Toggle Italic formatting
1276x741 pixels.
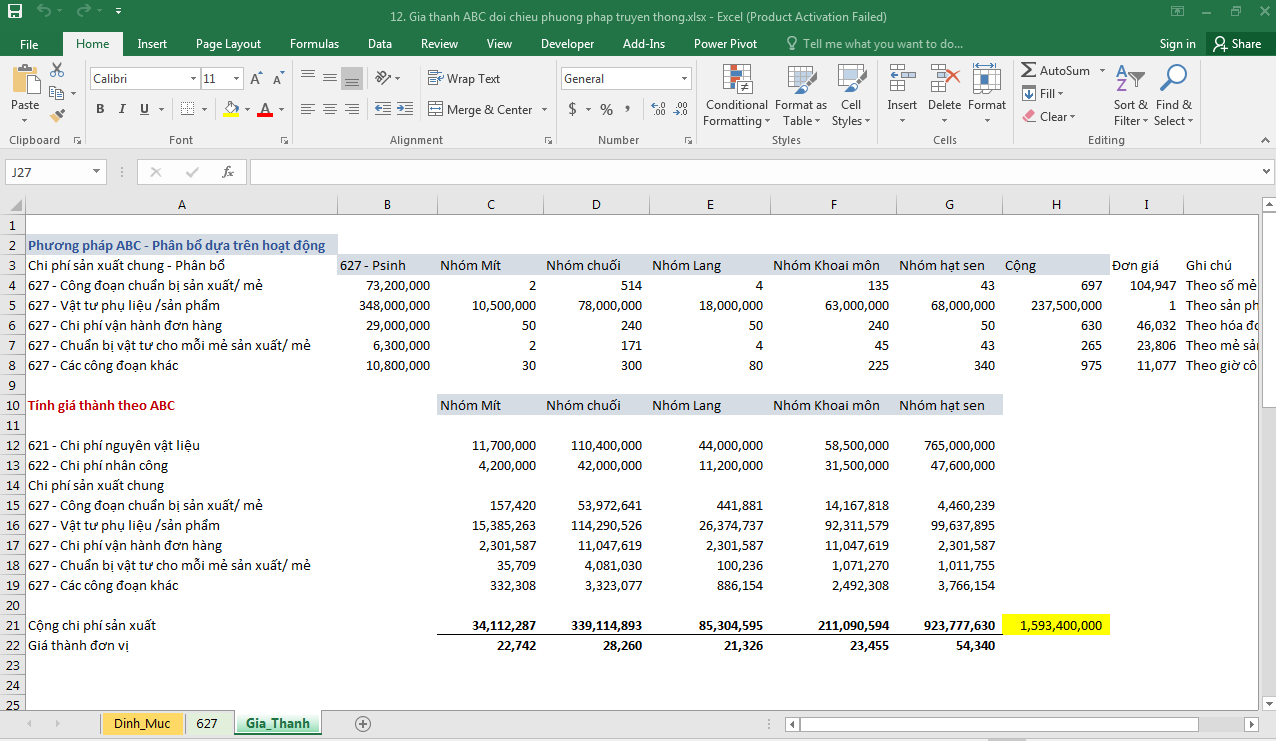click(122, 110)
